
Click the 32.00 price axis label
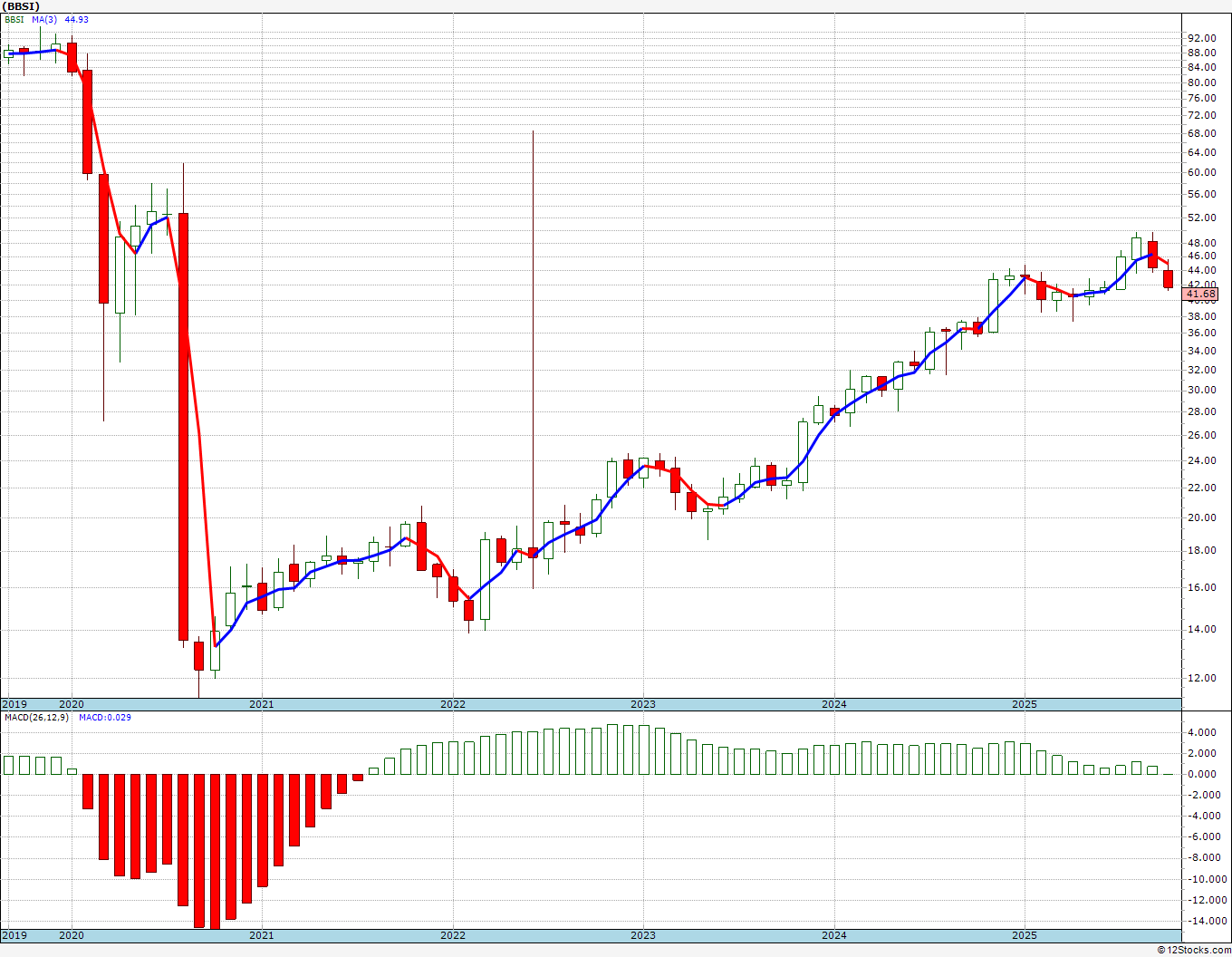tap(1201, 371)
